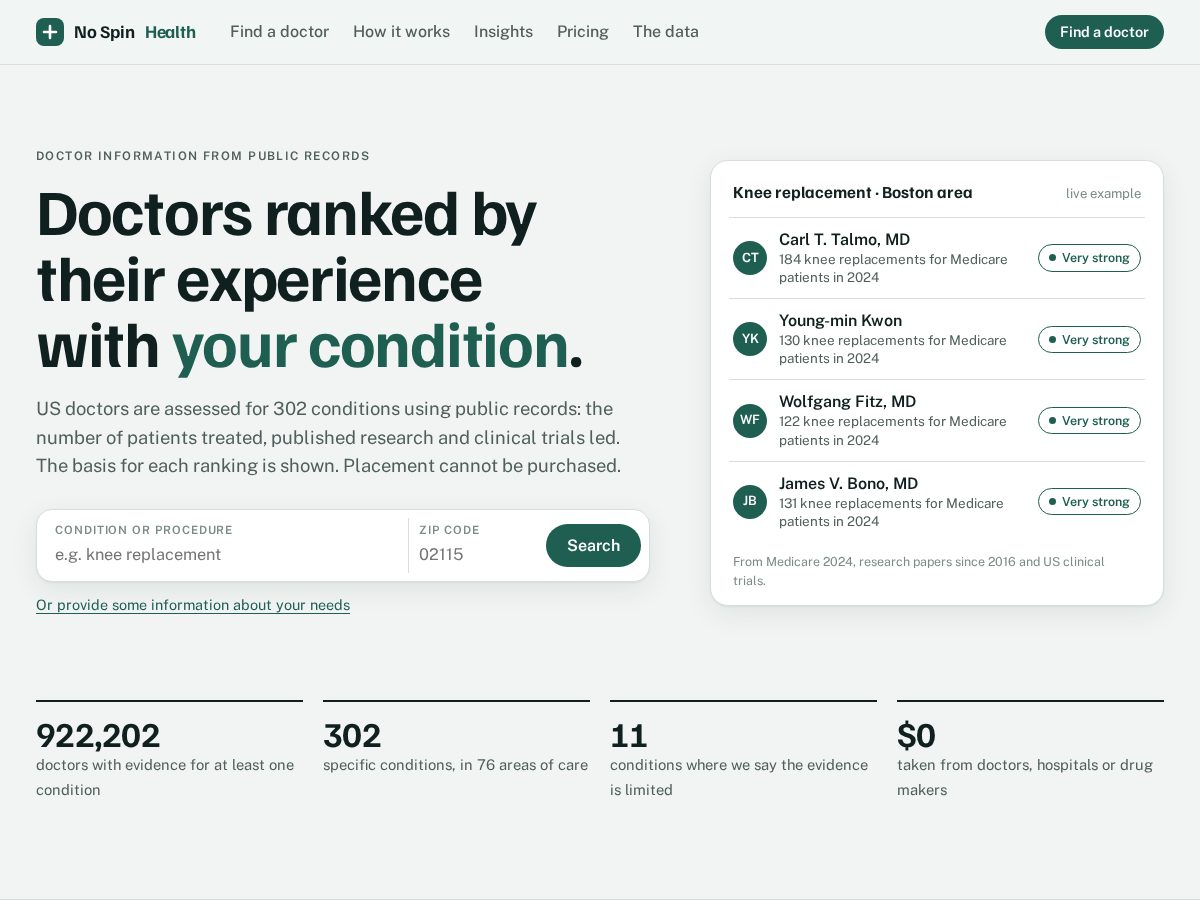This screenshot has height=900, width=1200.
Task: Click the 'live example' label
Action: point(1103,193)
